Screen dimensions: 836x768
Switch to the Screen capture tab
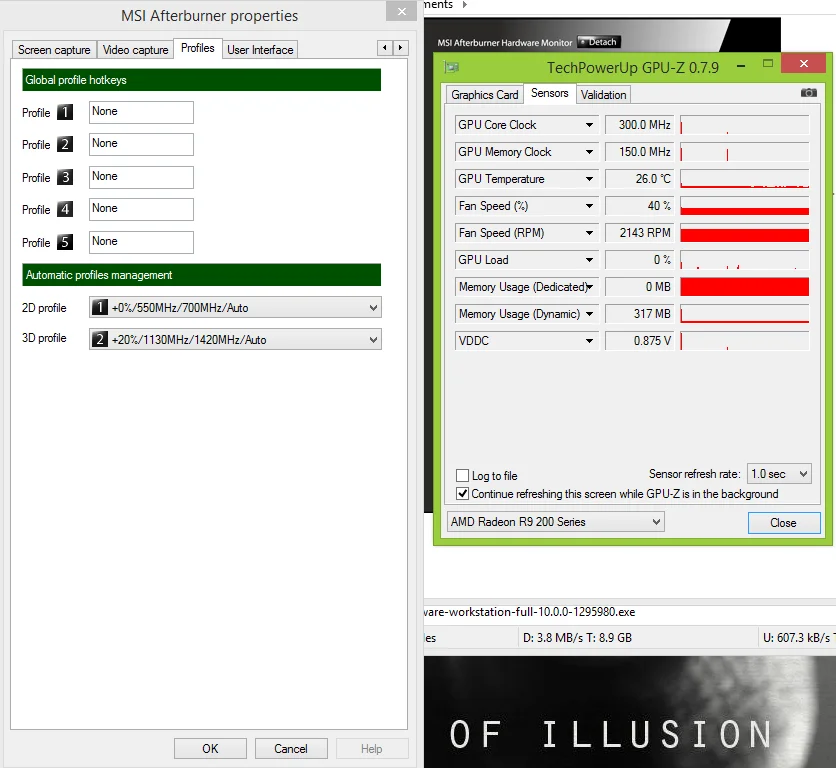tap(54, 50)
